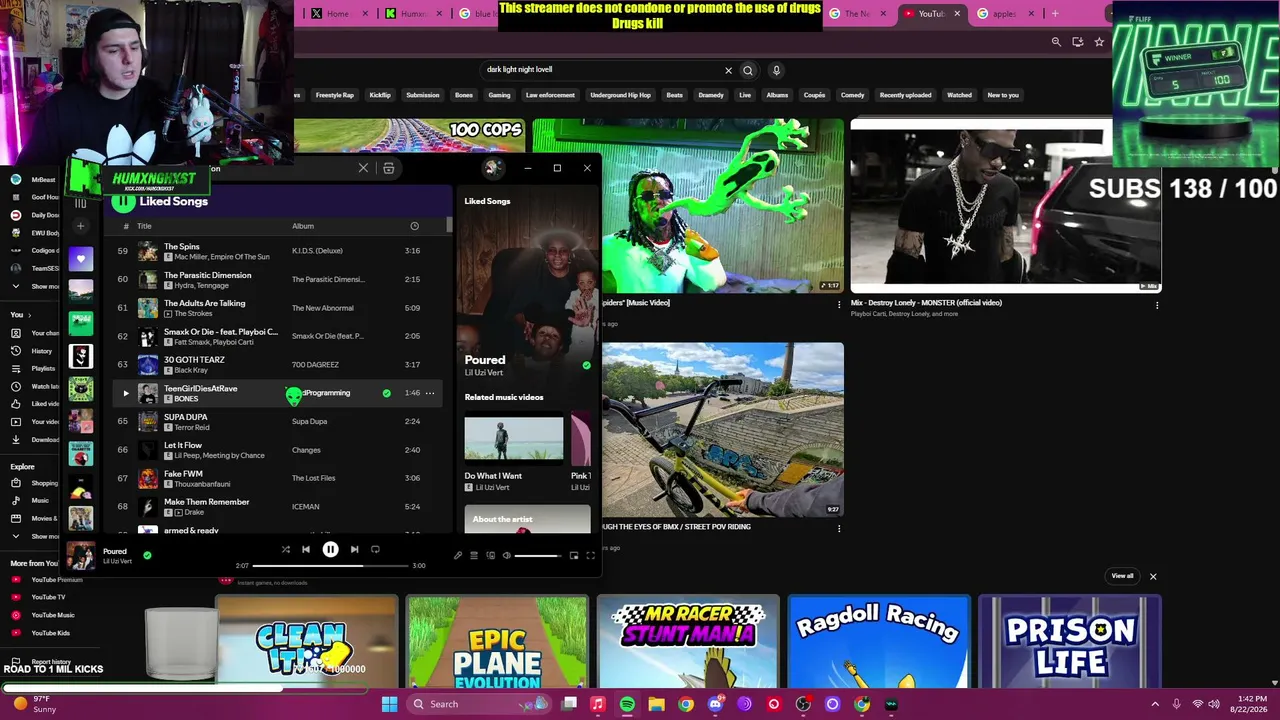This screenshot has width=1280, height=720.
Task: Select the Freestyle Rap filter chip
Action: tap(335, 95)
